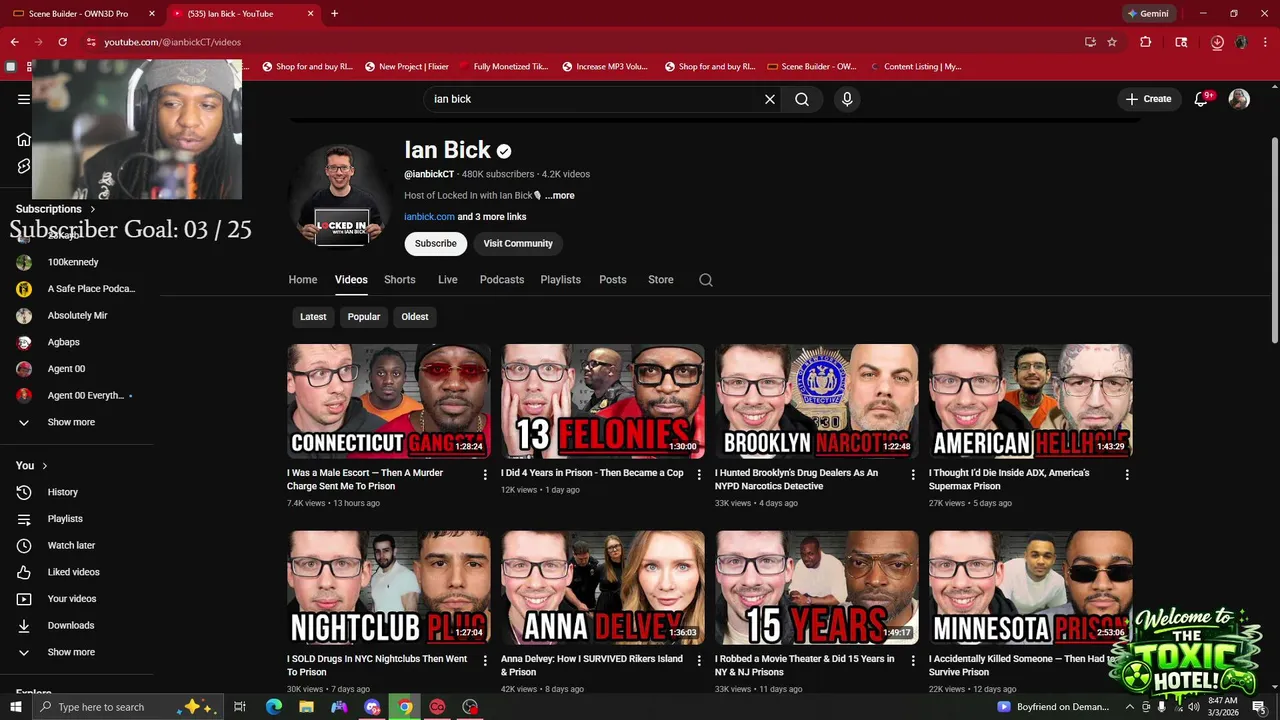Bookmark this page with the star icon
This screenshot has width=1280, height=720.
pyautogui.click(x=1112, y=42)
